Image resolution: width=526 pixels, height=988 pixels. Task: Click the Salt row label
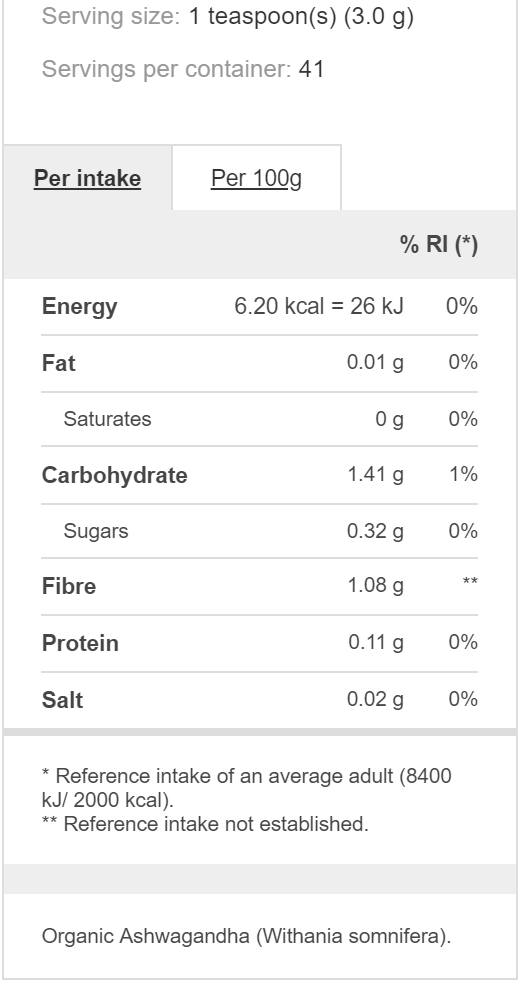pyautogui.click(x=62, y=700)
